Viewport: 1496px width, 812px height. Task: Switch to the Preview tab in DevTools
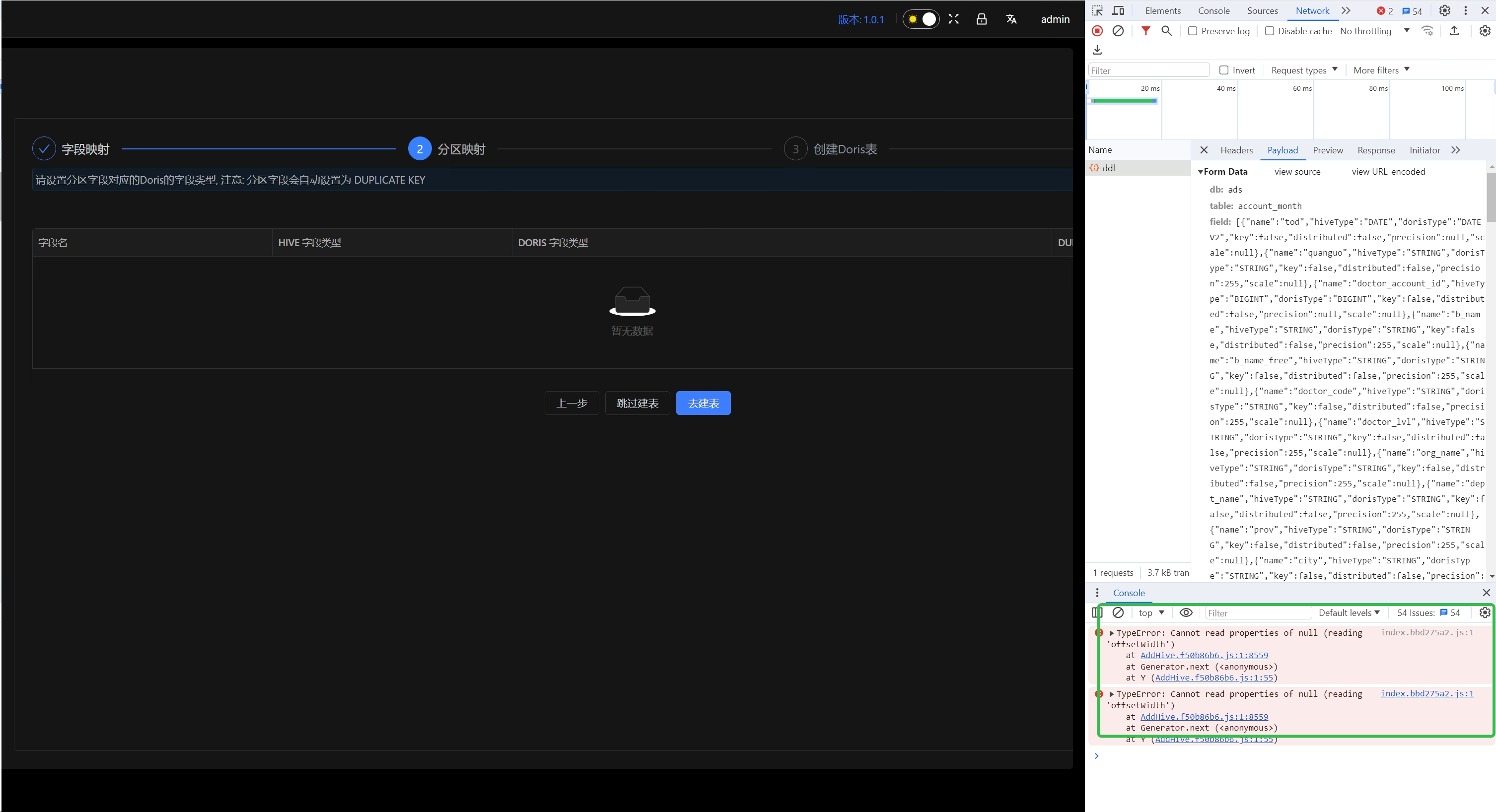pyautogui.click(x=1328, y=150)
